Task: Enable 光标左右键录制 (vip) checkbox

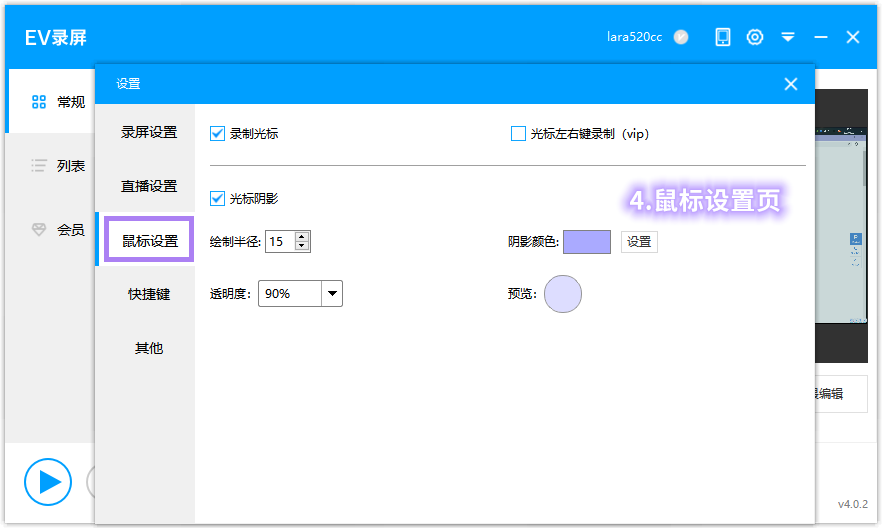Action: pos(518,133)
